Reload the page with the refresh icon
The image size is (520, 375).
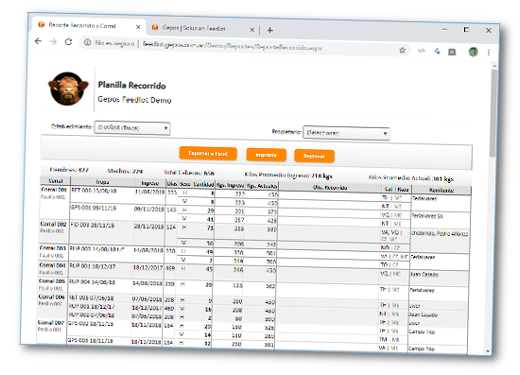[x=68, y=42]
